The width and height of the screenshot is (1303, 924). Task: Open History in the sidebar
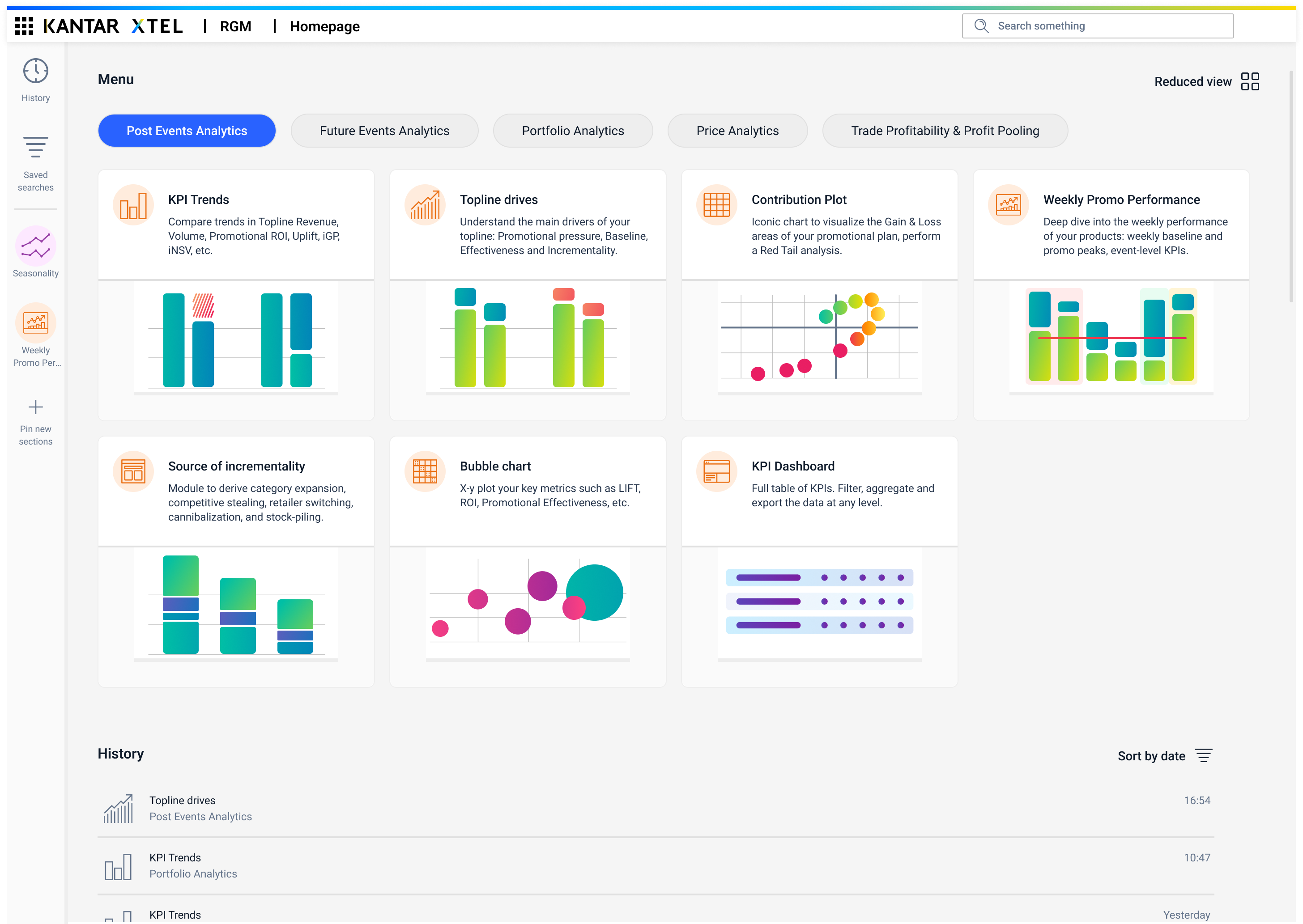[35, 80]
